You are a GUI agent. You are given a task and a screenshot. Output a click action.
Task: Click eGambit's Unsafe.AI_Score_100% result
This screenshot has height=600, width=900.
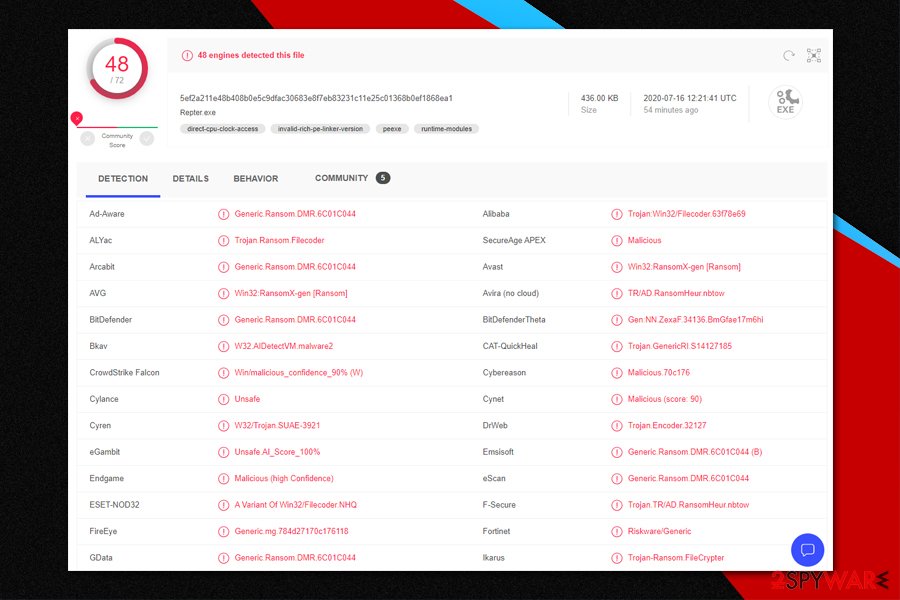coord(277,452)
